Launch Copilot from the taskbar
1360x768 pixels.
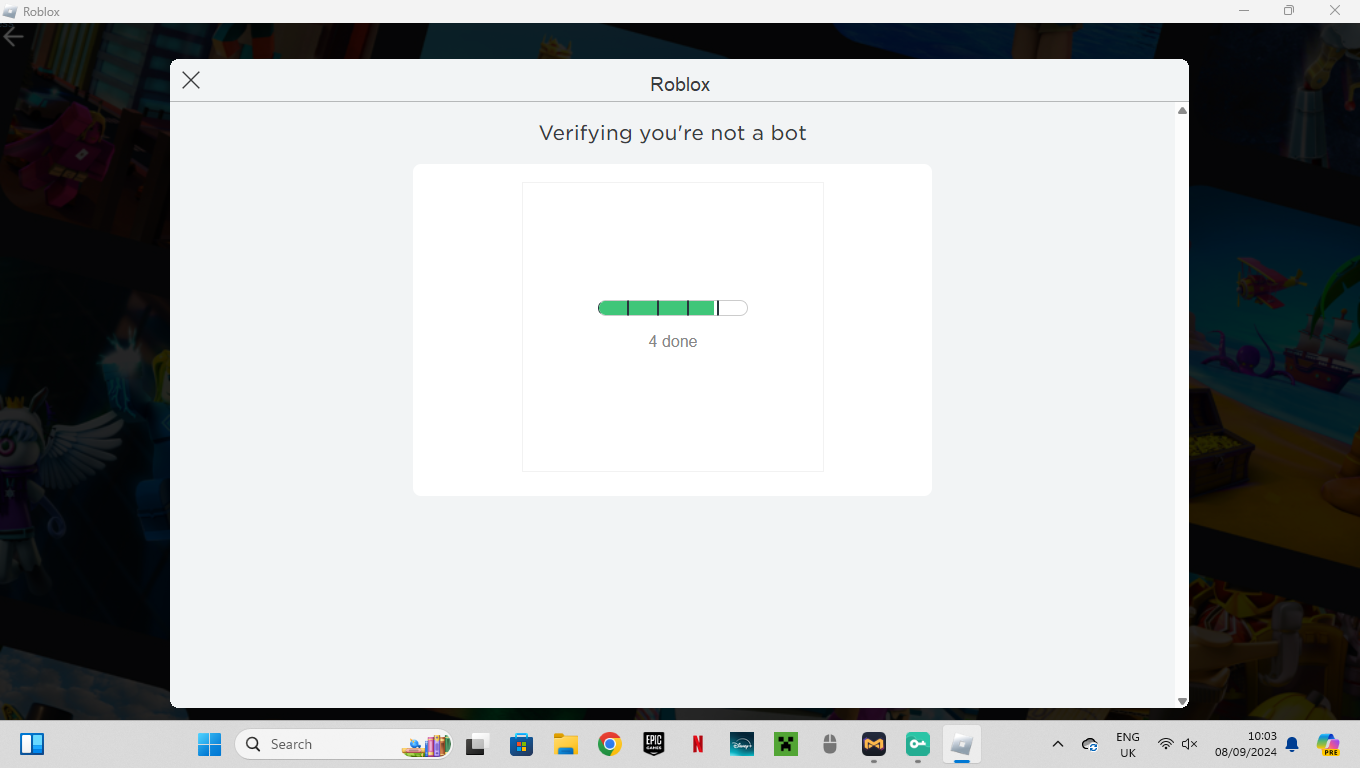click(1328, 744)
